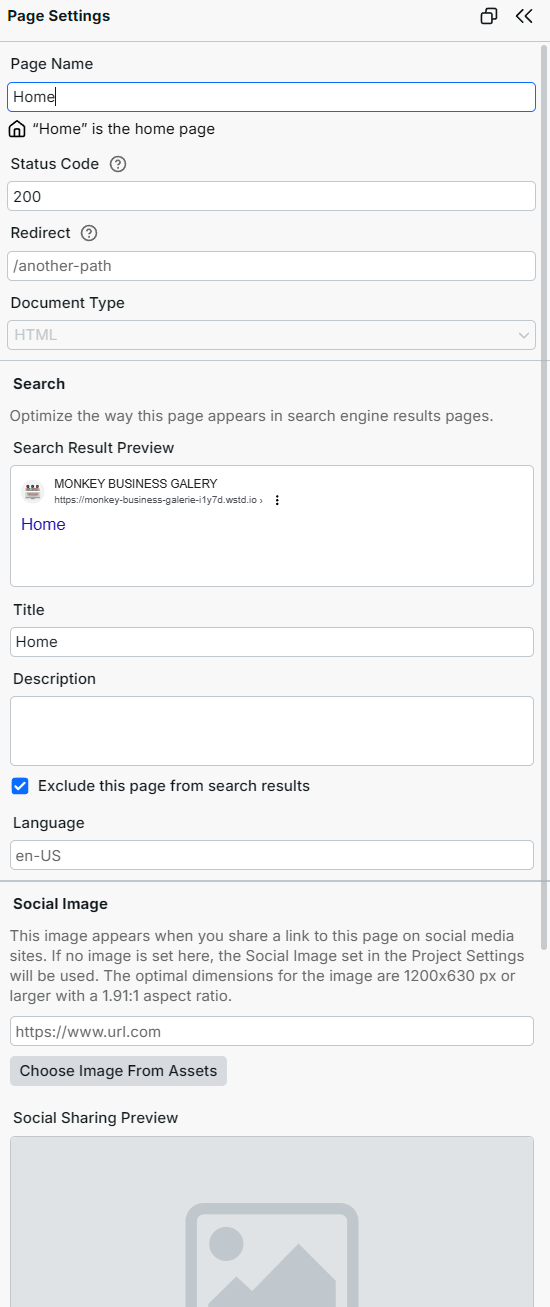
Task: Click the Home link in search preview
Action: click(x=43, y=525)
